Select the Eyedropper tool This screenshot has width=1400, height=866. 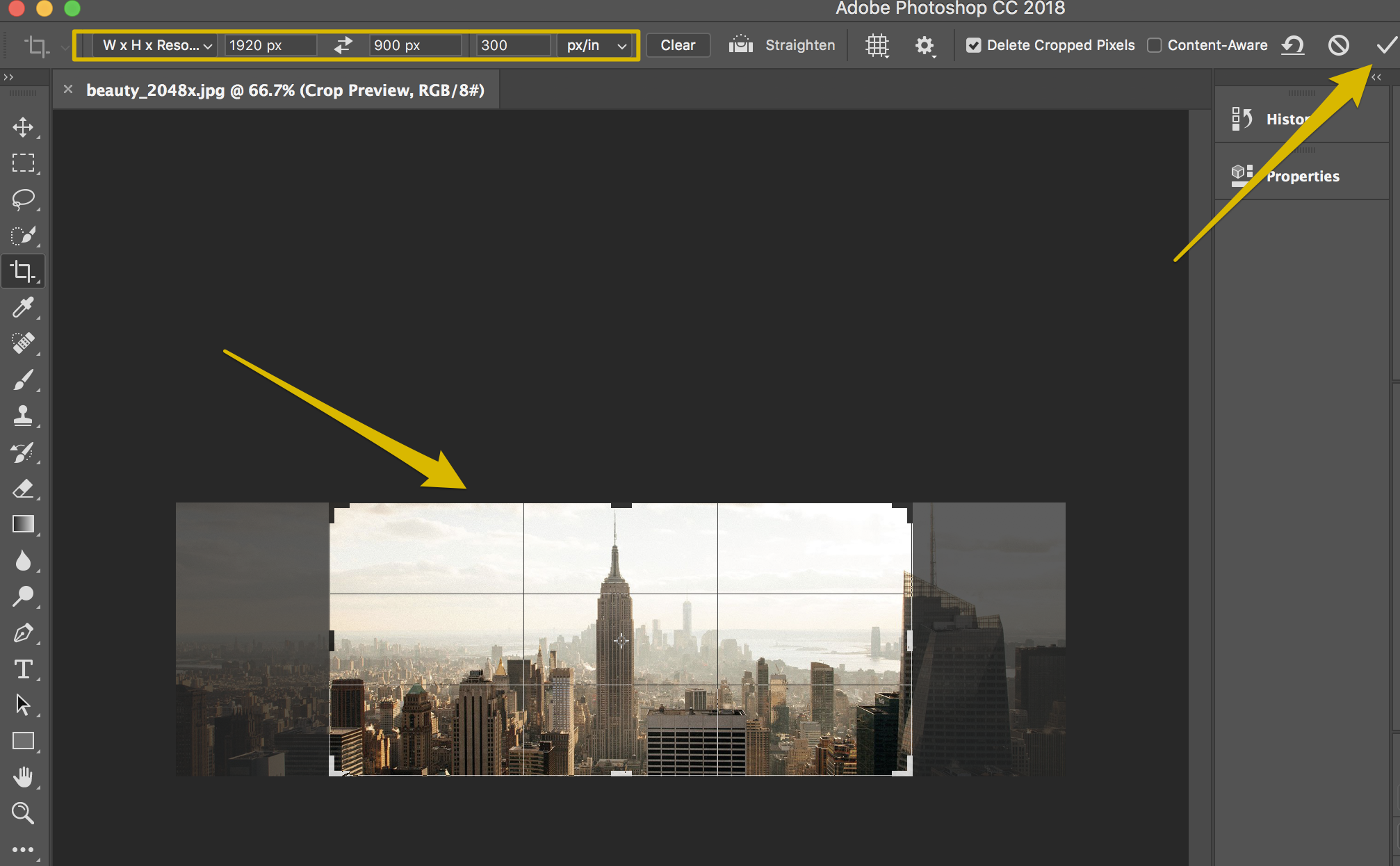pyautogui.click(x=23, y=307)
